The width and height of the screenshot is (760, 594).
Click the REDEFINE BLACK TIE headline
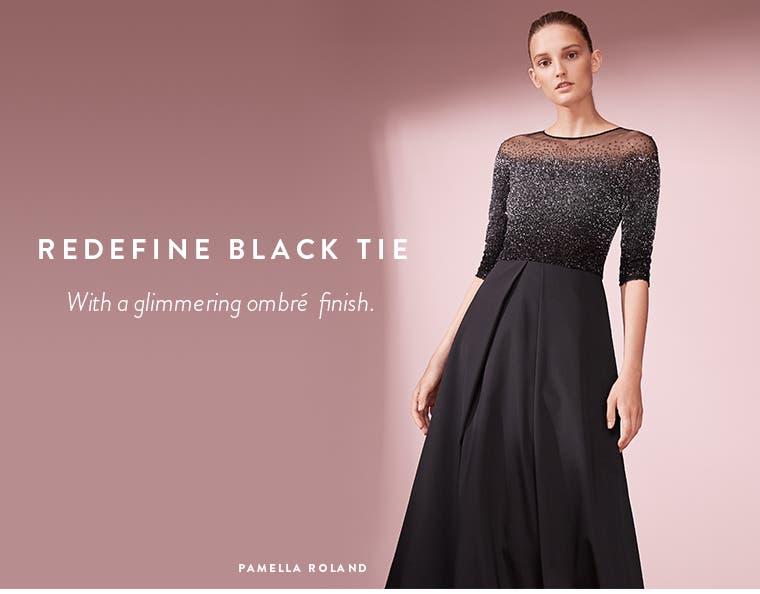click(x=223, y=249)
